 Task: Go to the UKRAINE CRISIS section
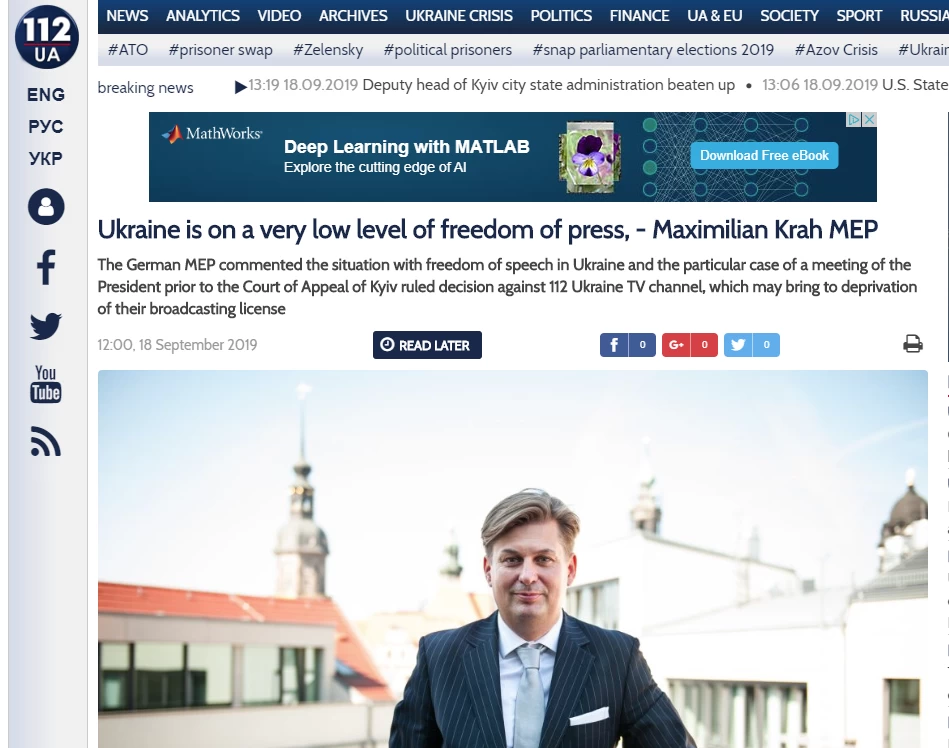pyautogui.click(x=459, y=16)
